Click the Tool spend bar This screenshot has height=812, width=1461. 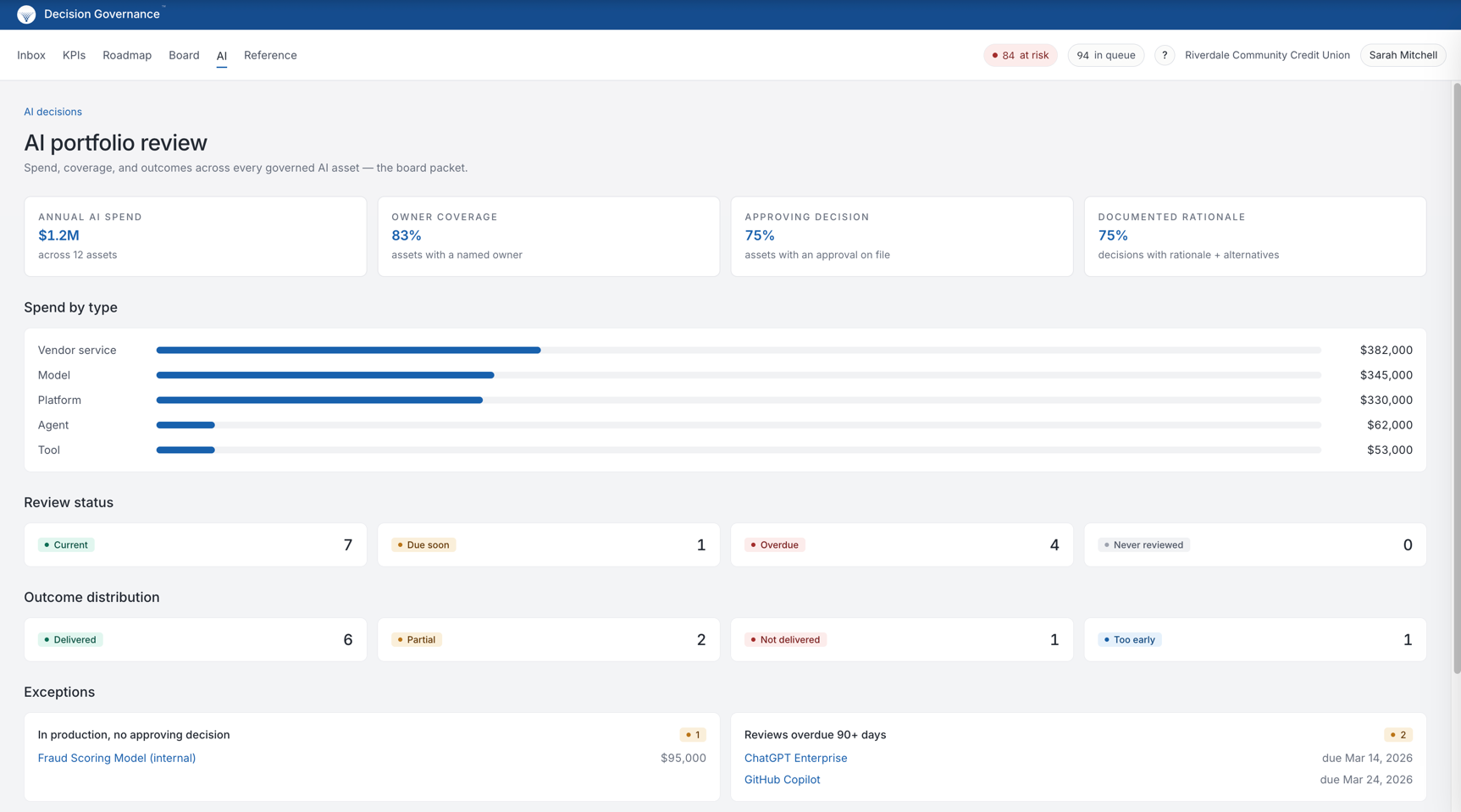pyautogui.click(x=739, y=450)
